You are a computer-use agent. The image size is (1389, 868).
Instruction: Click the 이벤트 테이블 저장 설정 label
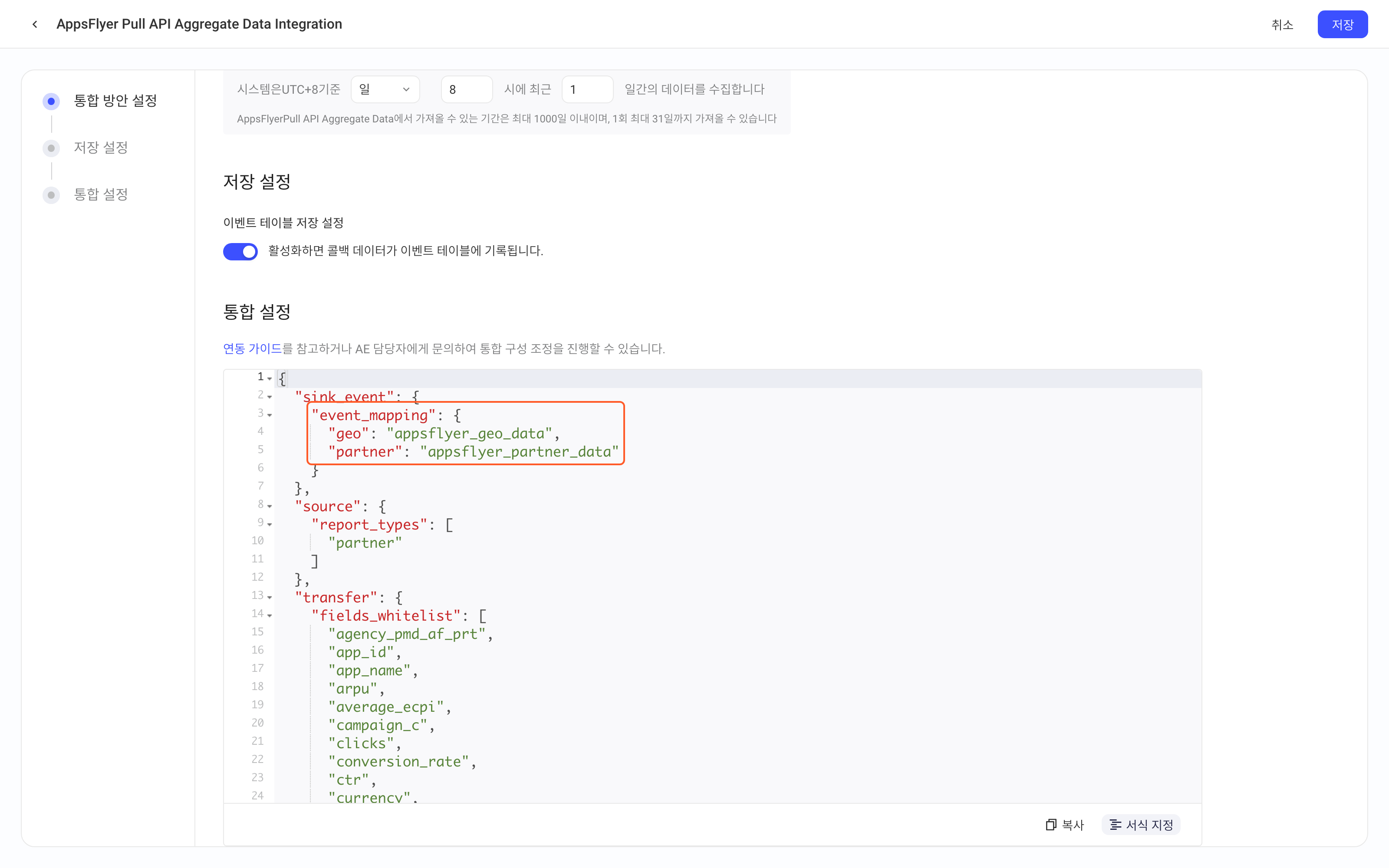point(283,223)
